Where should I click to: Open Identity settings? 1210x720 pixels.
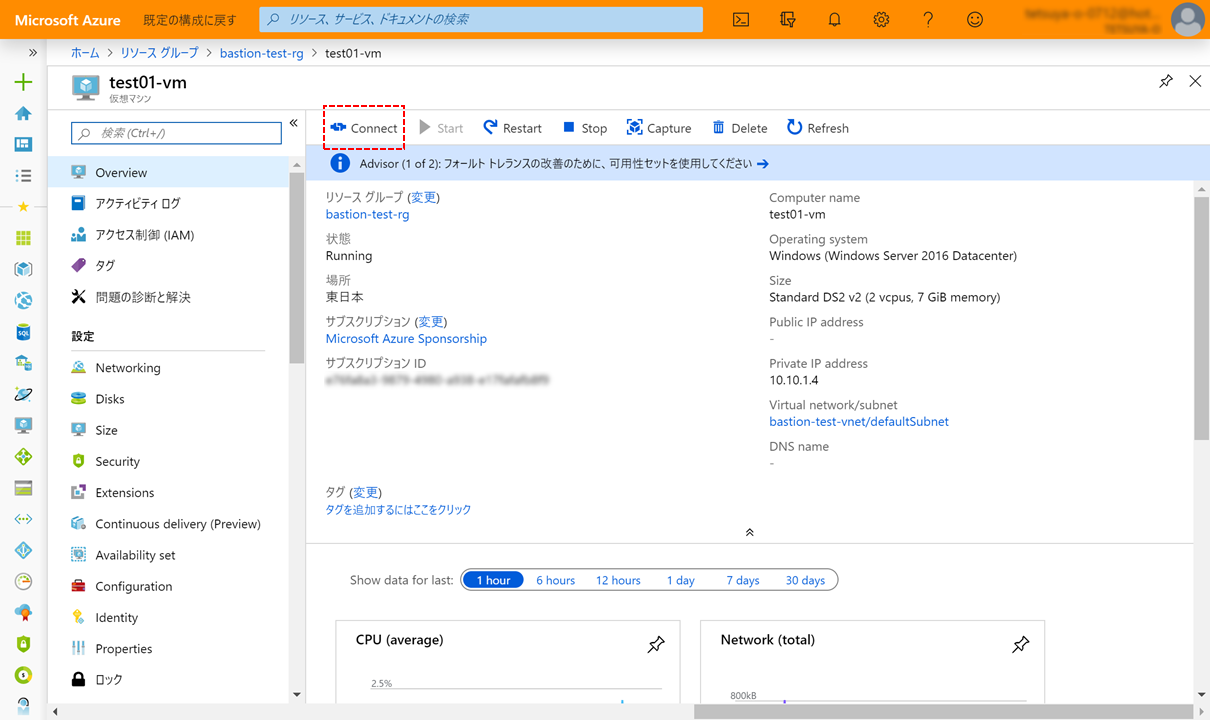tap(168, 618)
